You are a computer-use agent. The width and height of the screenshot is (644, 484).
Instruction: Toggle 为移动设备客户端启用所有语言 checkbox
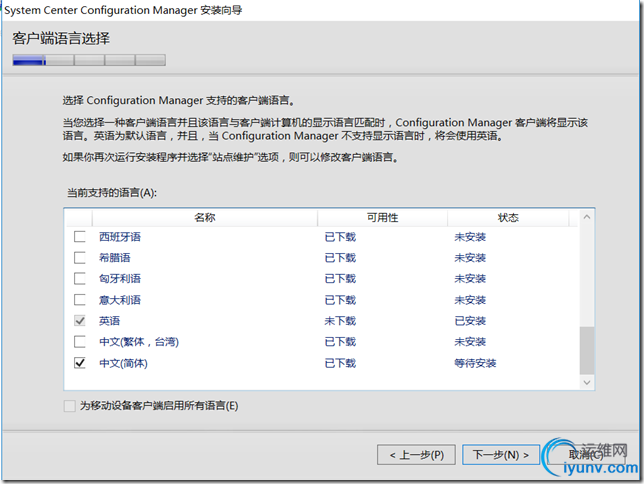point(69,406)
